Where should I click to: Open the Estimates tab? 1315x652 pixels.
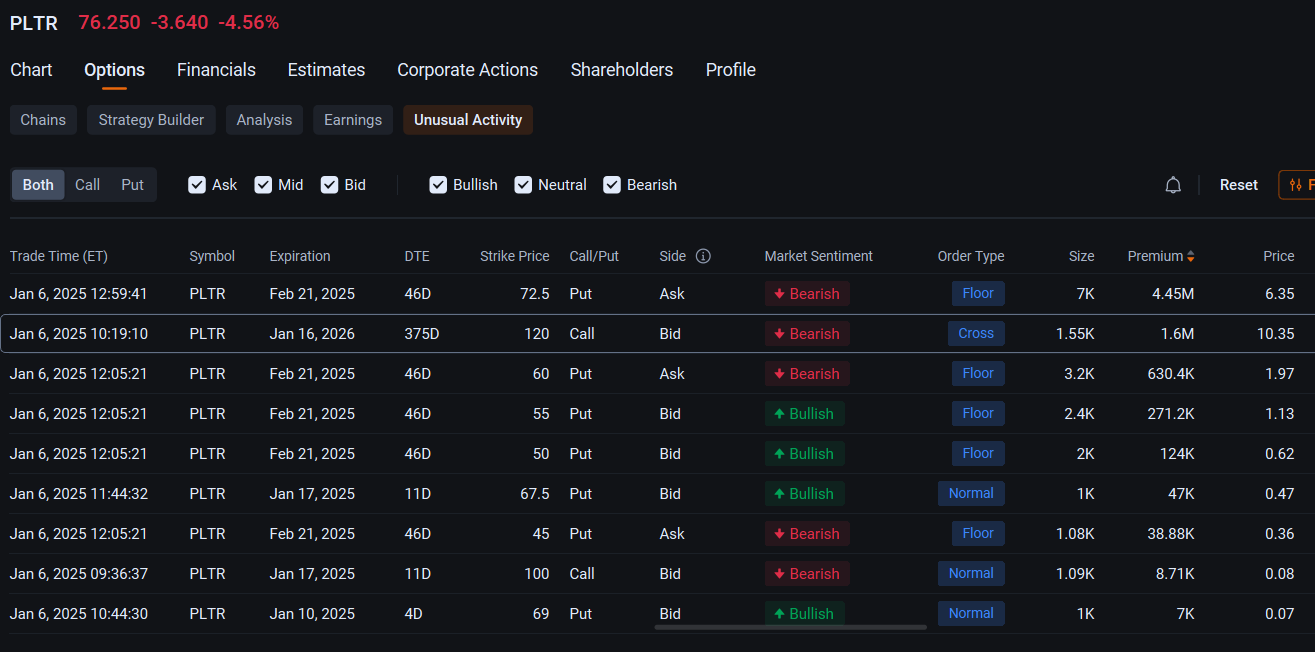pos(326,70)
